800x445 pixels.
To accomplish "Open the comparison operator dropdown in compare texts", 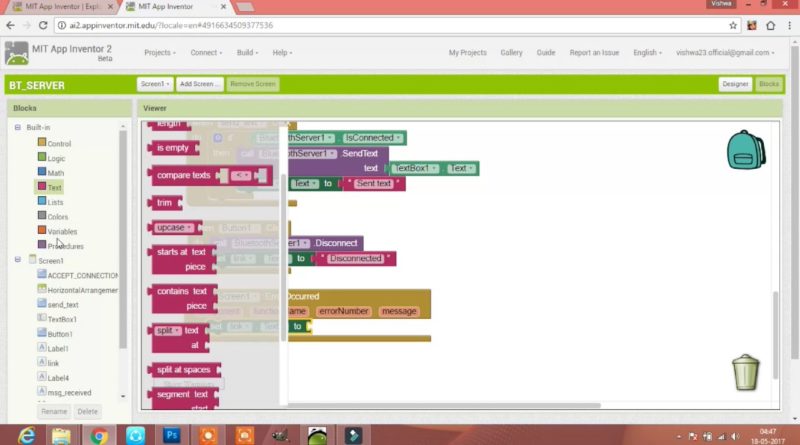I will tap(240, 176).
